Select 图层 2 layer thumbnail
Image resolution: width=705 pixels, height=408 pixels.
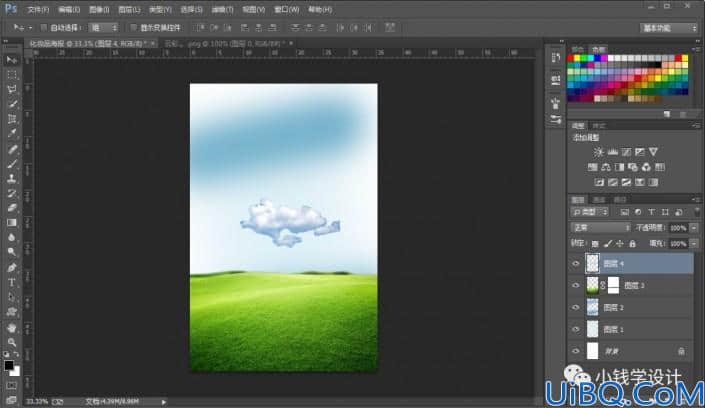(x=593, y=307)
